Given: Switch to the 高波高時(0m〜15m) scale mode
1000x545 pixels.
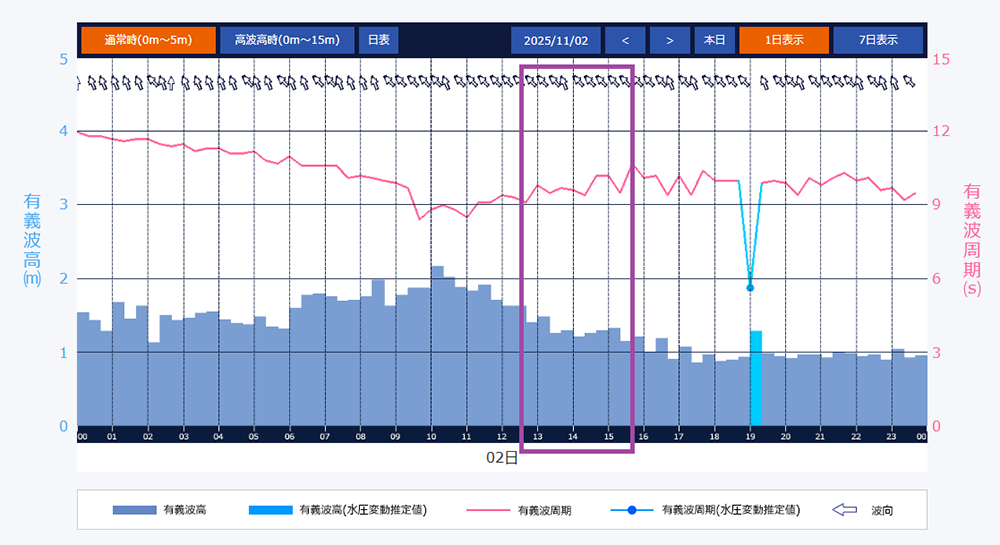Looking at the screenshot, I should click(x=287, y=40).
